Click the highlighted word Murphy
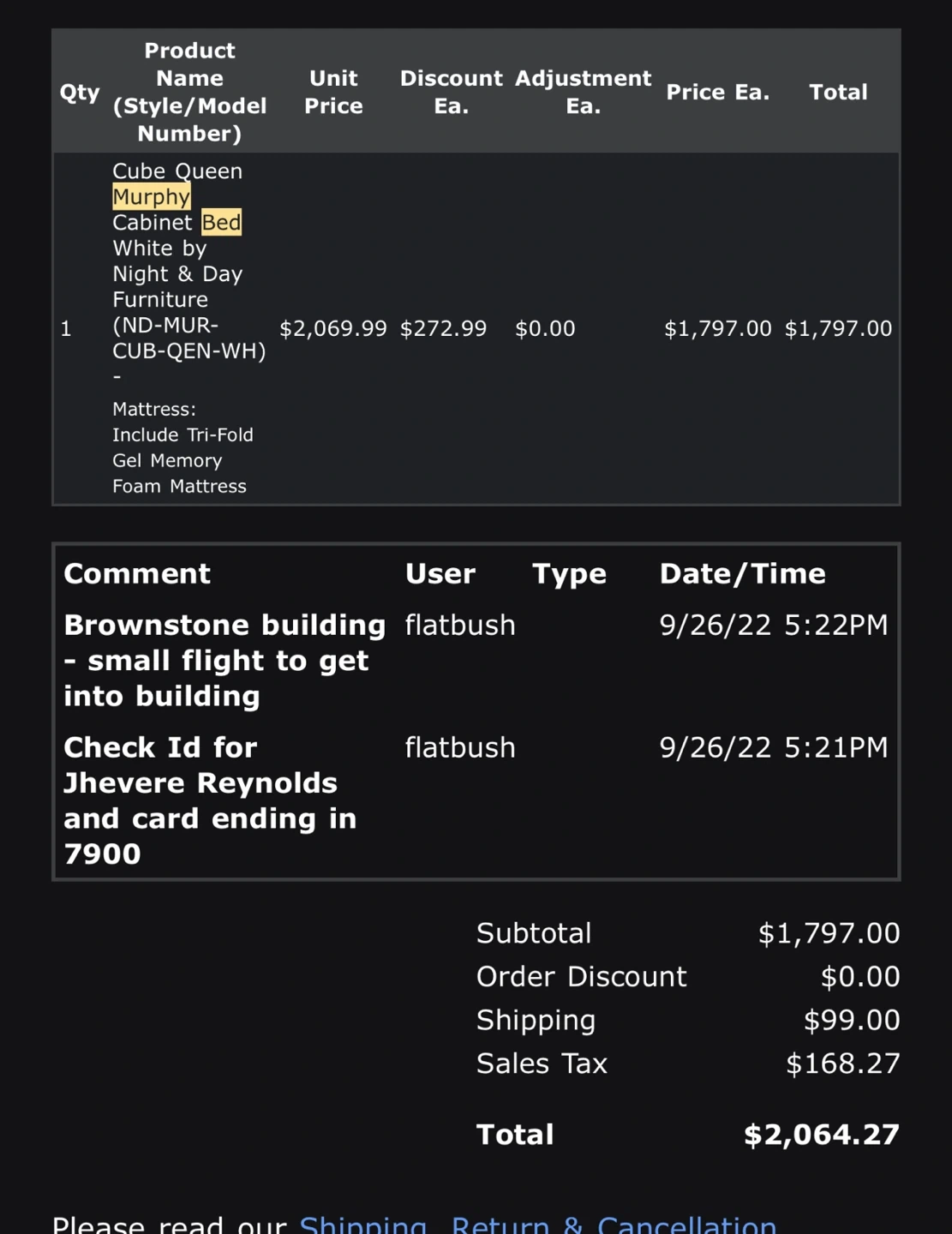Viewport: 952px width, 1234px height. point(152,197)
